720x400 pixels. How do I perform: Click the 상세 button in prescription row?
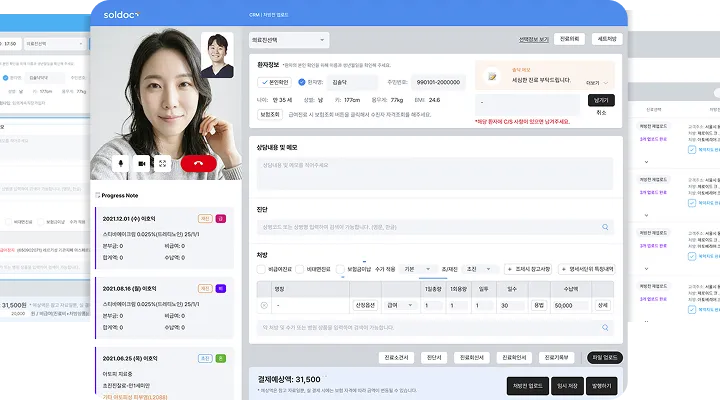pyautogui.click(x=602, y=305)
